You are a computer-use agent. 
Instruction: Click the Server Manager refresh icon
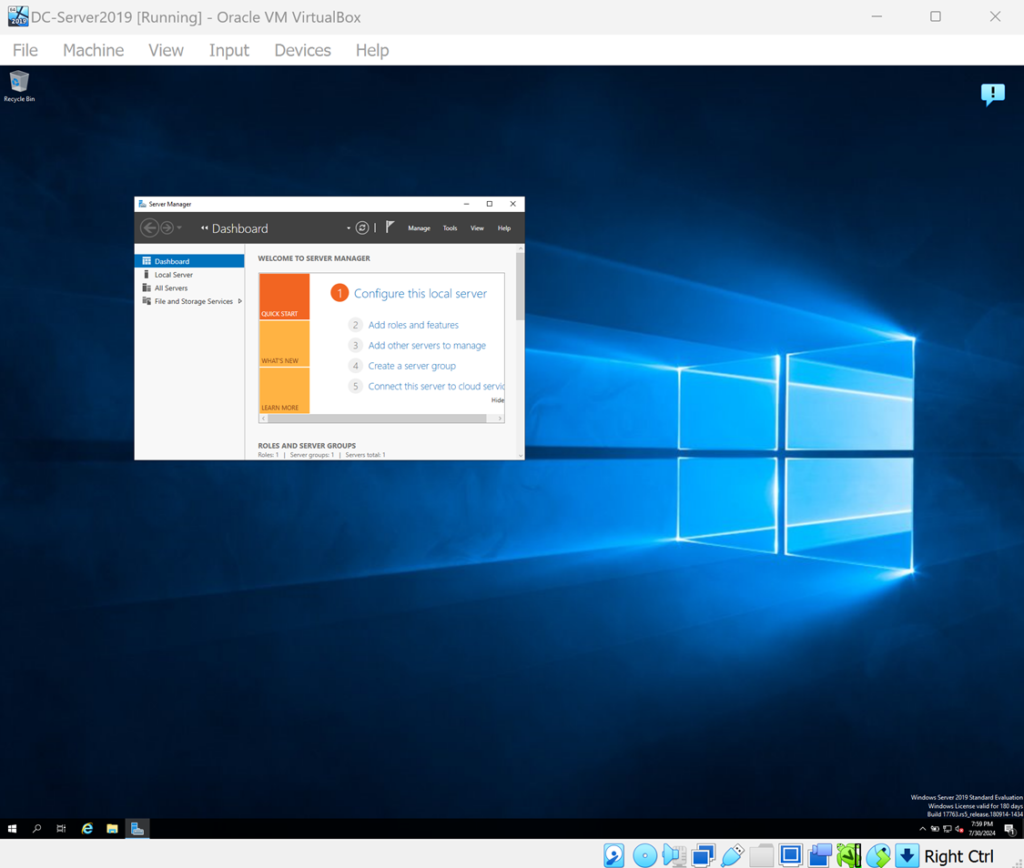coord(362,228)
